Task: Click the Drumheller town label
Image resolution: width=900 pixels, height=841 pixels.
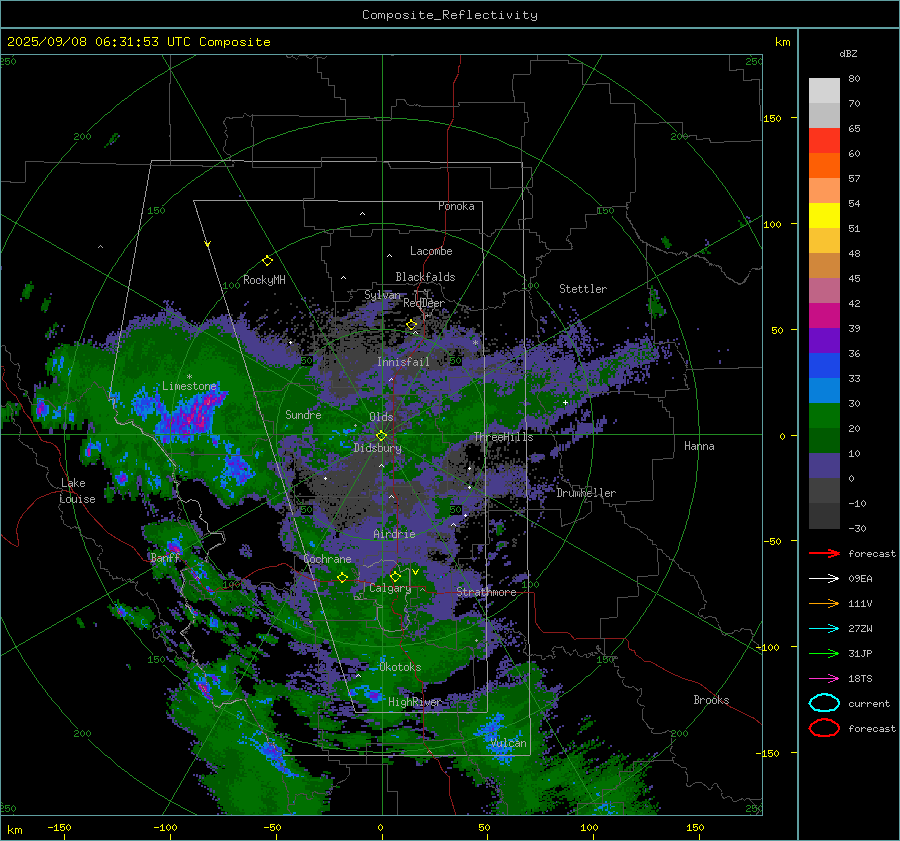Action: 586,493
